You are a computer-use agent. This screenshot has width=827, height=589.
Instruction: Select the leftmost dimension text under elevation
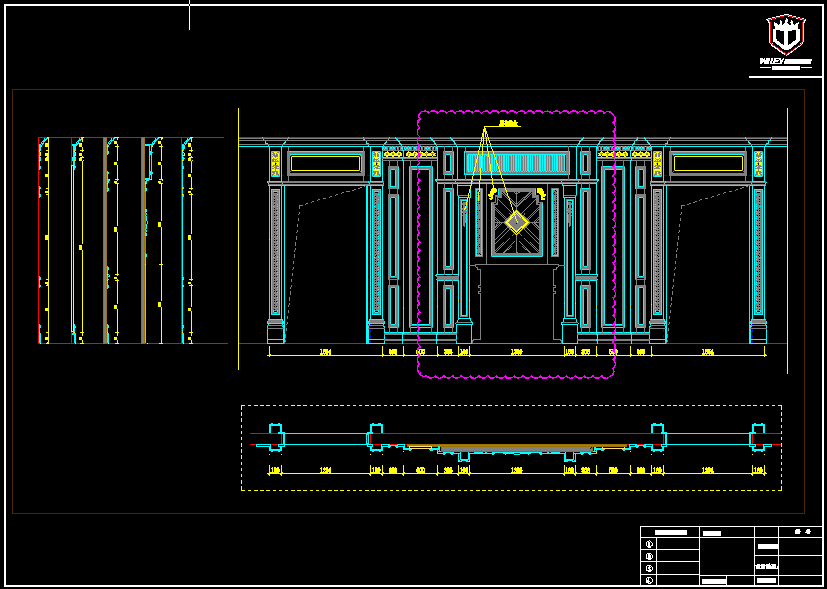pyautogui.click(x=325, y=352)
